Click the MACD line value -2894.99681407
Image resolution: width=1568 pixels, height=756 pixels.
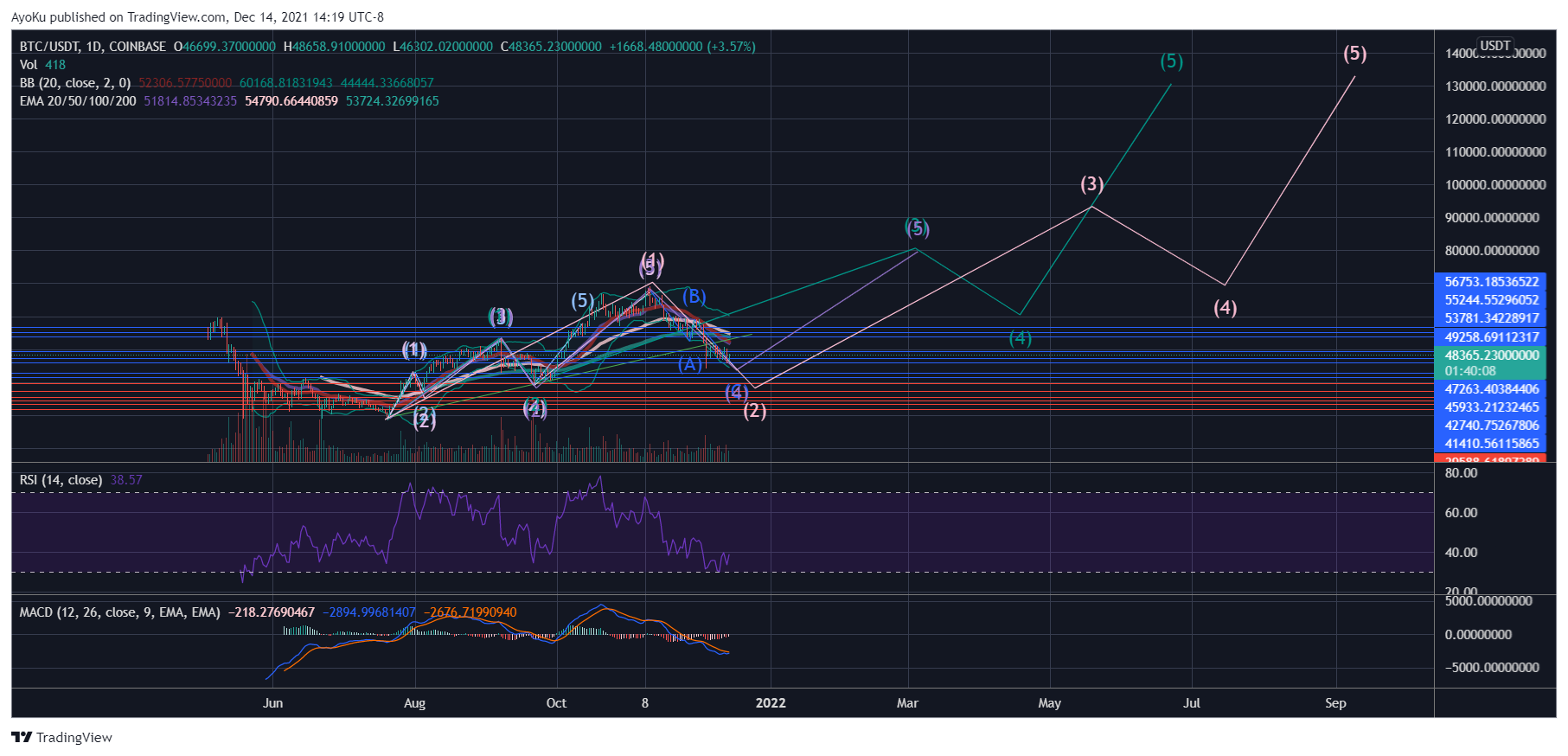(369, 612)
